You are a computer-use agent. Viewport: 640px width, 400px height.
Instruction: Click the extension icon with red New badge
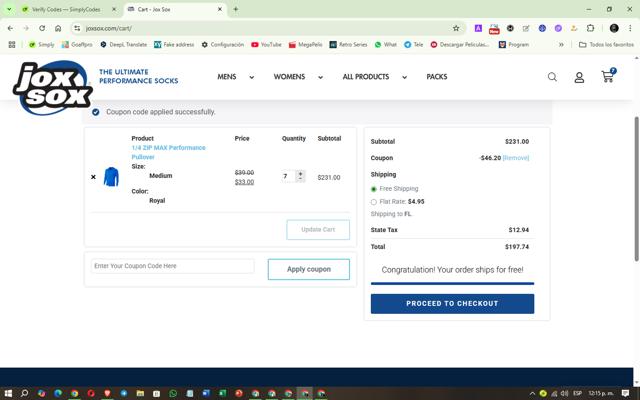pyautogui.click(x=494, y=29)
